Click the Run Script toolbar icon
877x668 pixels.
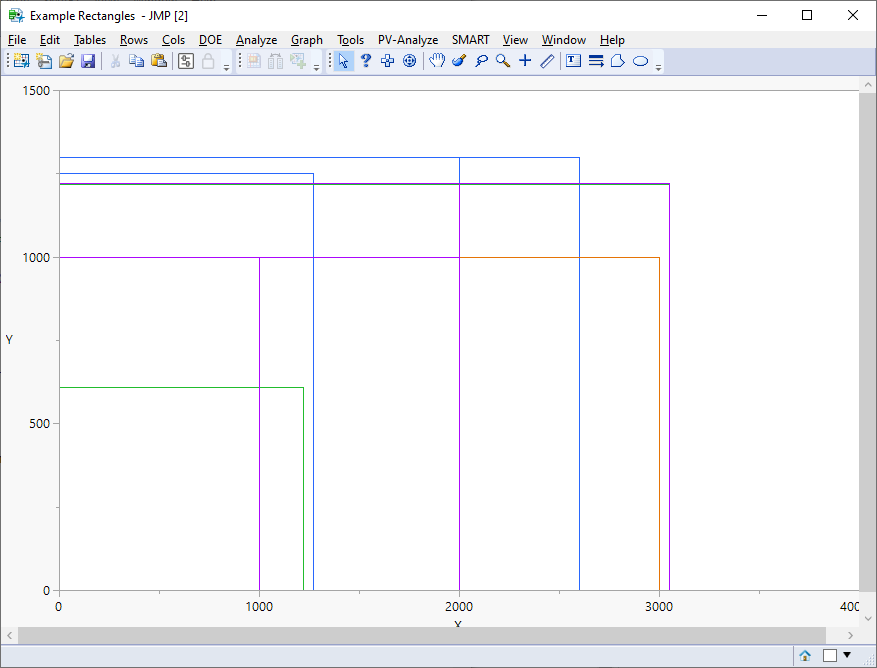point(185,61)
